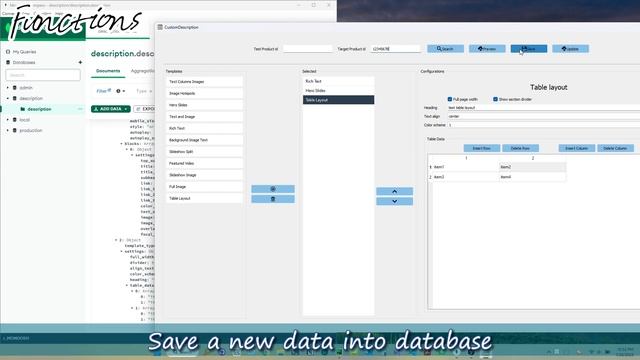The image size is (640, 360).
Task: Expand the admin database in Compass
Action: (8, 88)
